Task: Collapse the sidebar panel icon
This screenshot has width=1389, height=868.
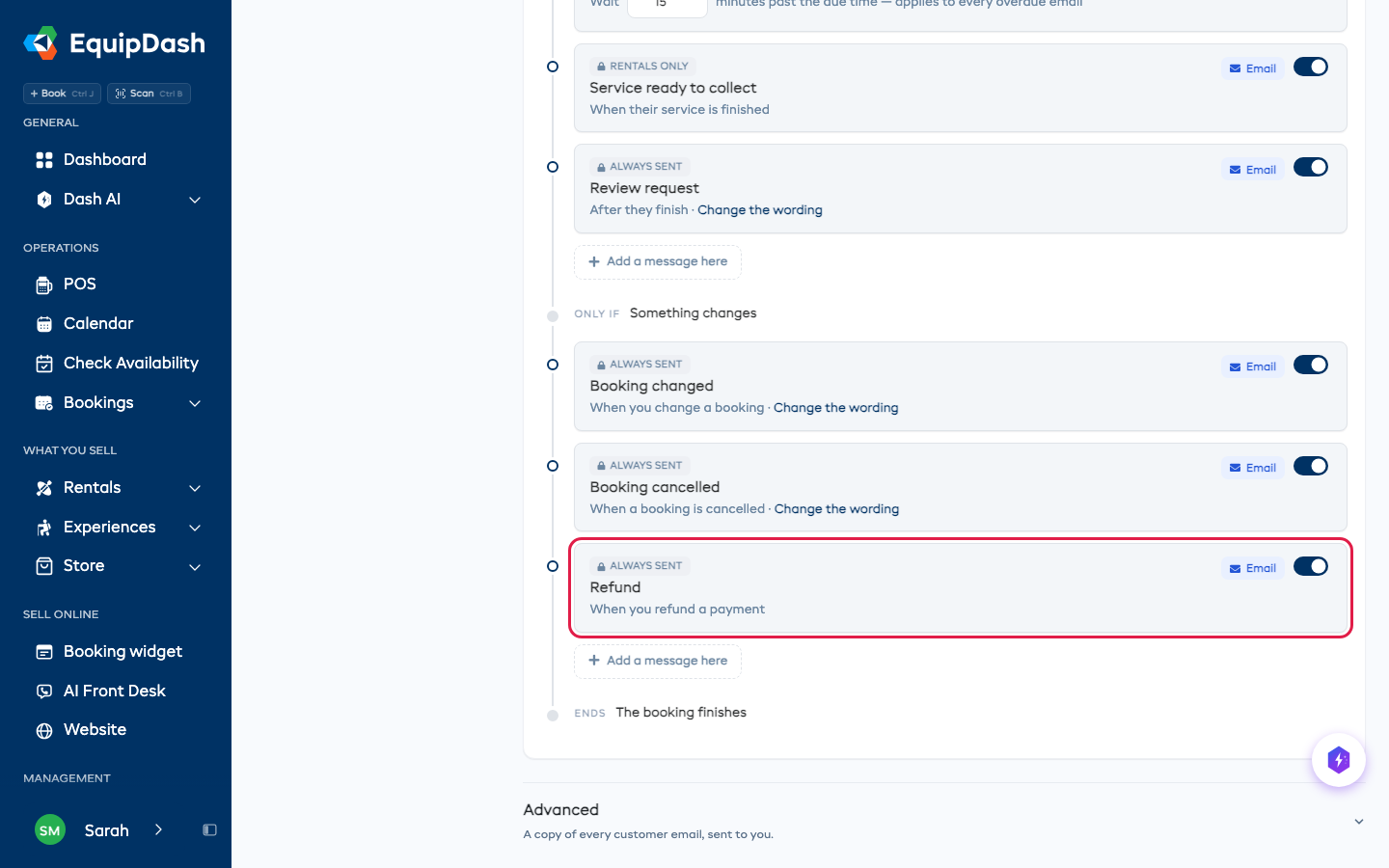Action: tap(209, 830)
